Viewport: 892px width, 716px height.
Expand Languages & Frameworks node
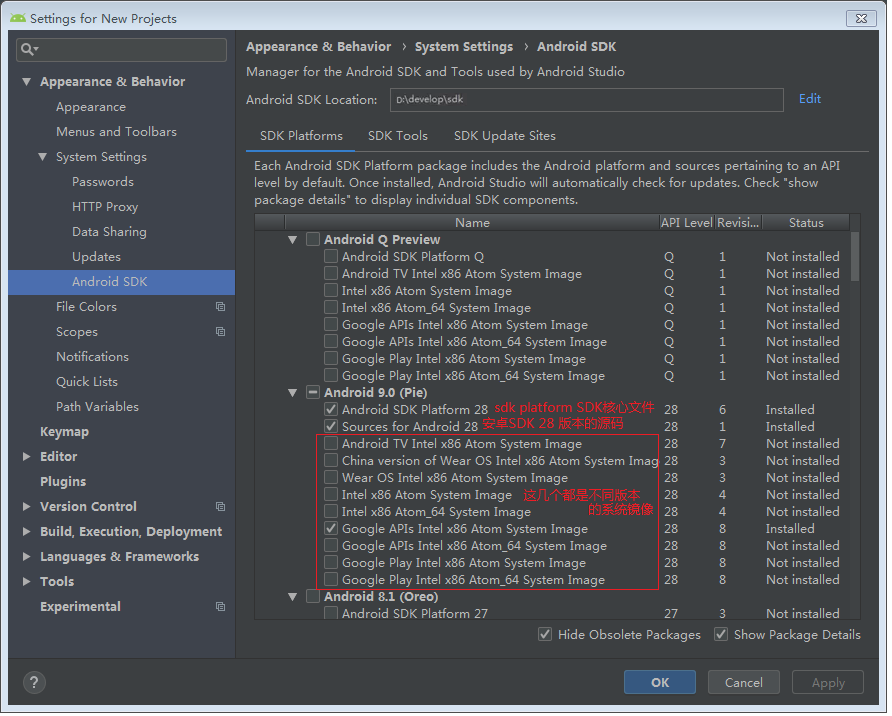(27, 558)
